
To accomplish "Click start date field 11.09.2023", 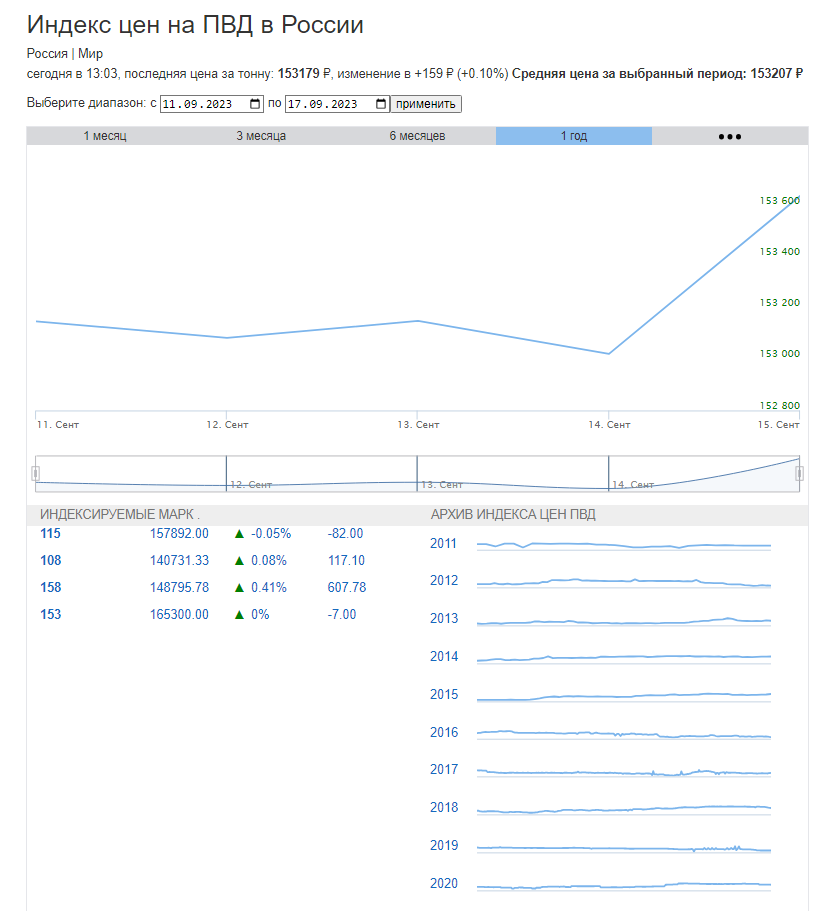I will tap(212, 104).
